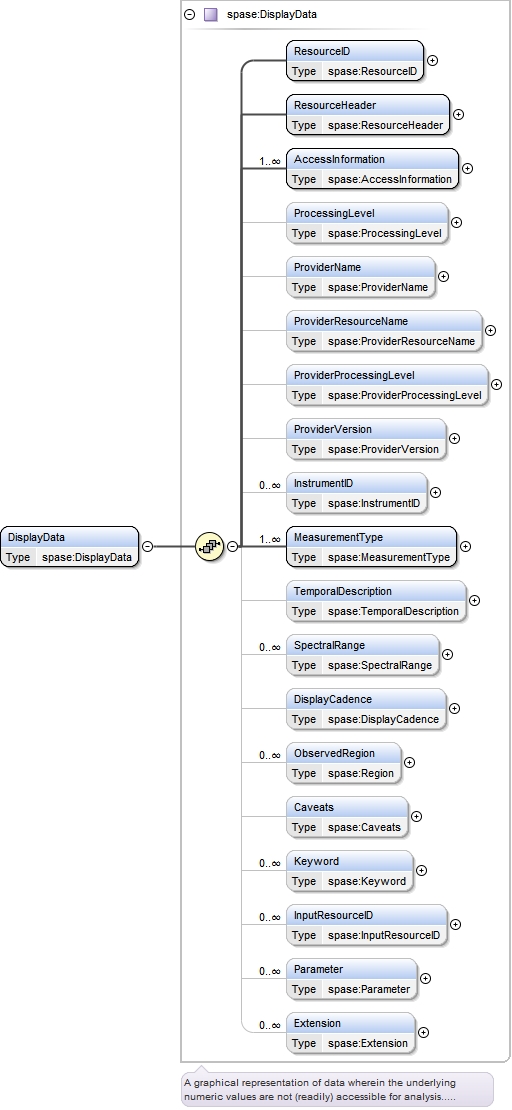Screen dimensions: 512x1110
Task: Click the DisplayData description annotation
Action: [x=337, y=1089]
